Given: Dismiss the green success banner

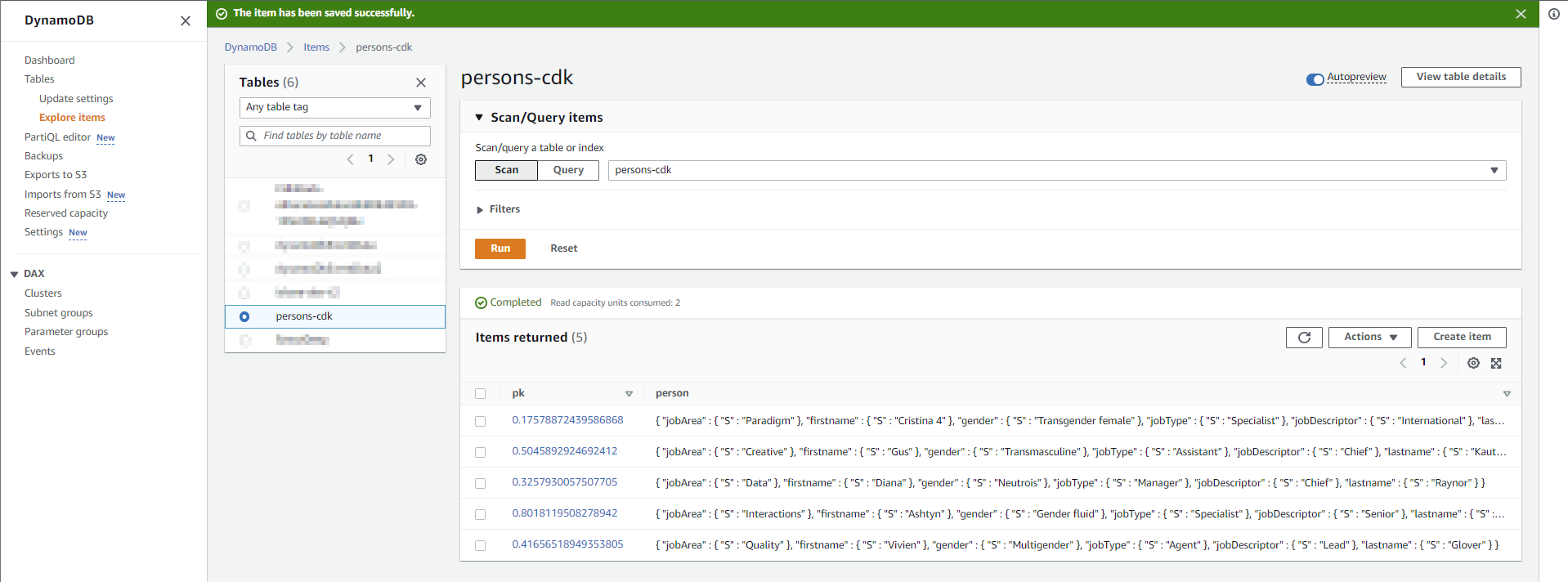Looking at the screenshot, I should [1521, 14].
